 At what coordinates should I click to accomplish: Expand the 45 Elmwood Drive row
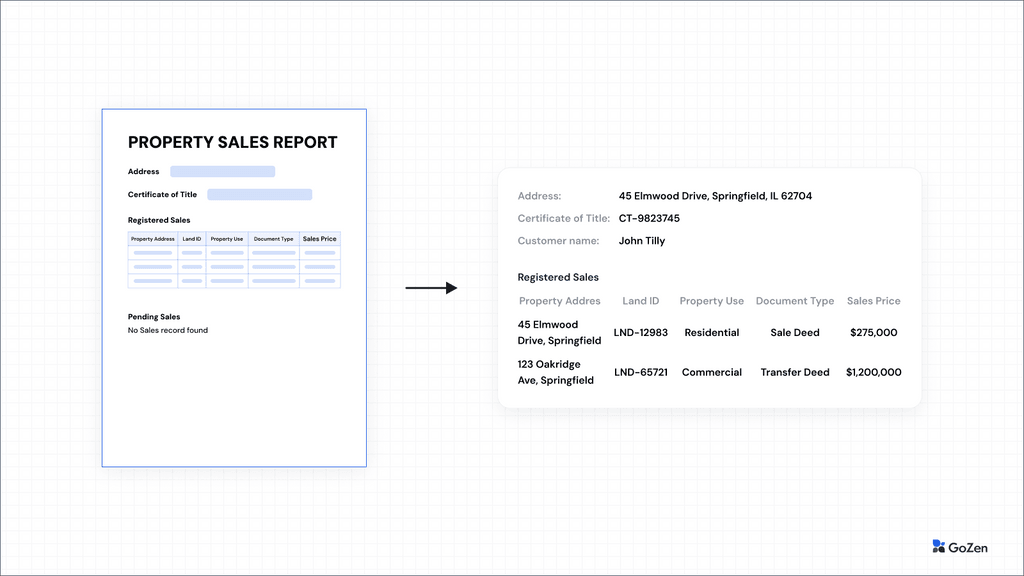pyautogui.click(x=559, y=332)
